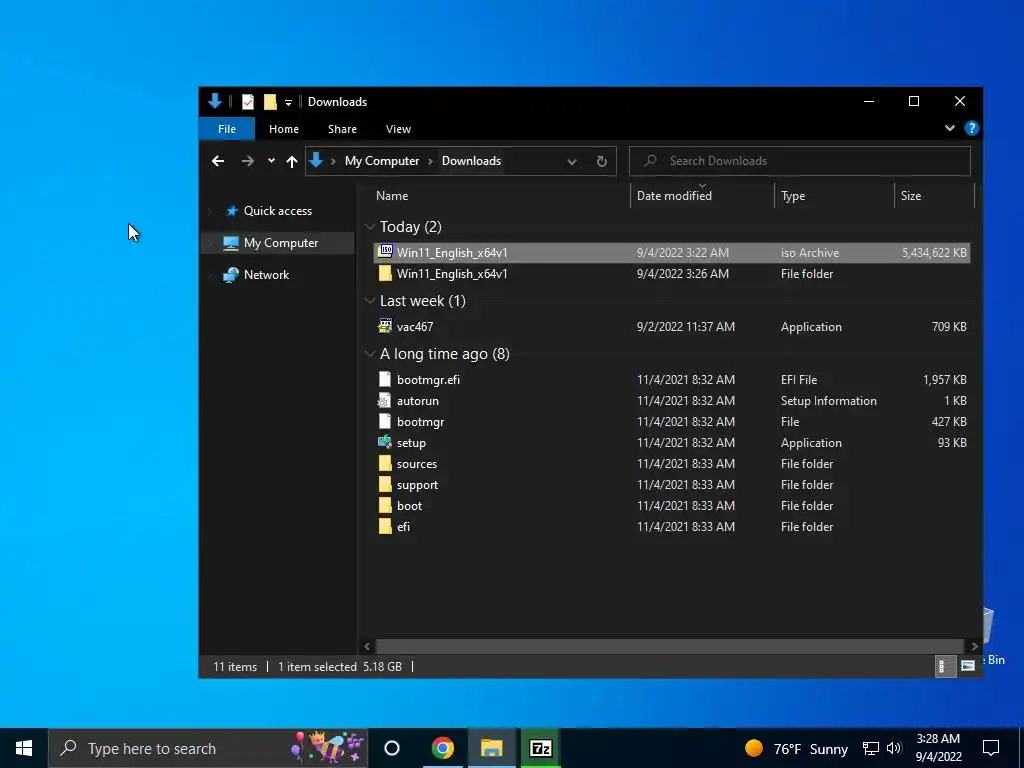The image size is (1024, 768).
Task: Open Google Chrome from taskbar
Action: [x=442, y=748]
